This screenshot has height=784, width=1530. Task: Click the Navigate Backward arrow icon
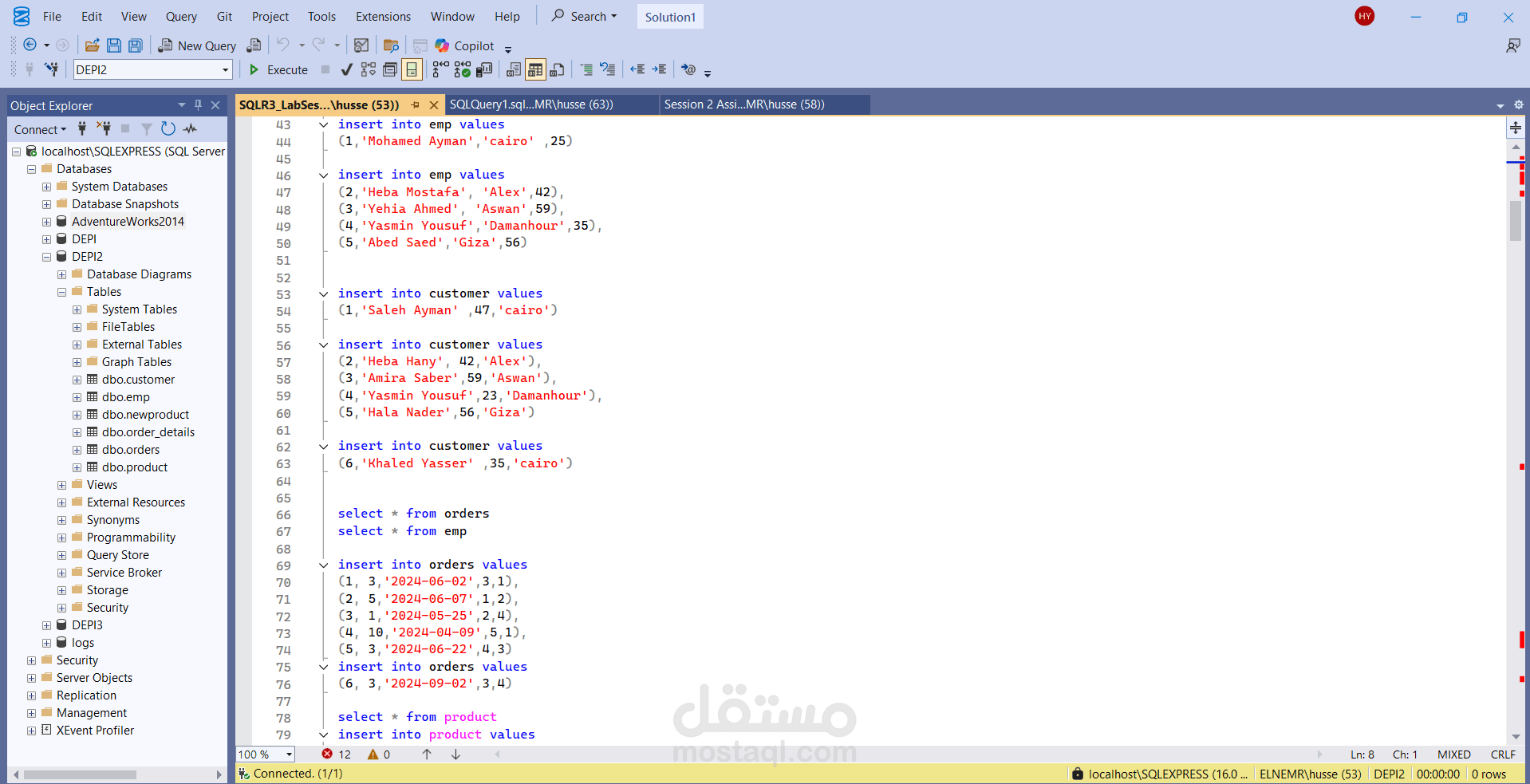click(30, 45)
